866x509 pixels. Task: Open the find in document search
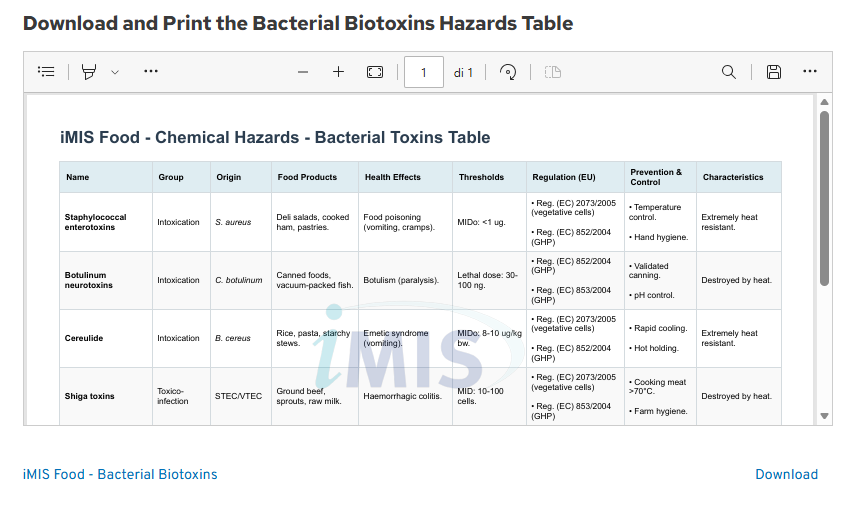pyautogui.click(x=729, y=72)
